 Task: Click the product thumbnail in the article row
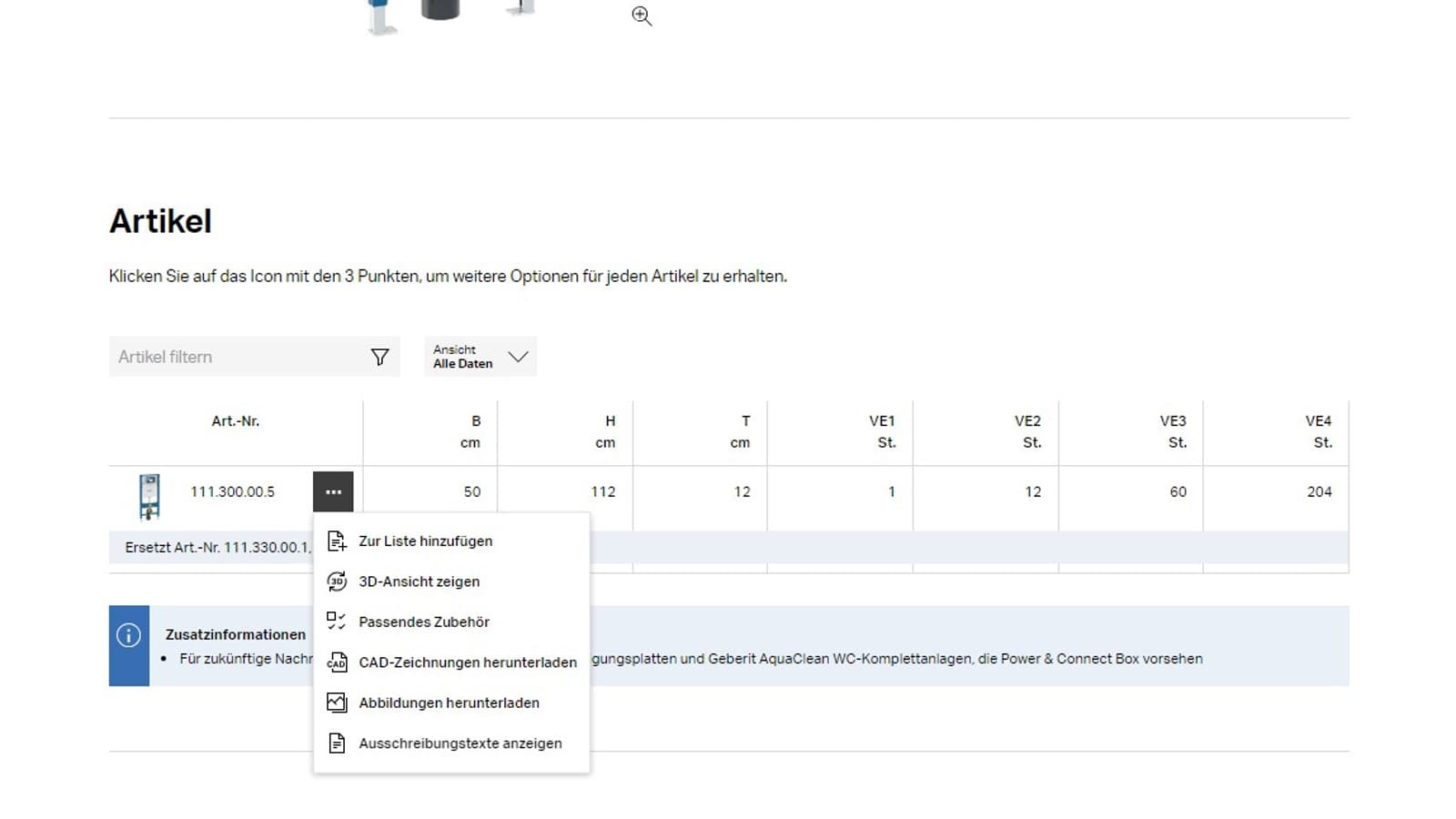click(149, 496)
